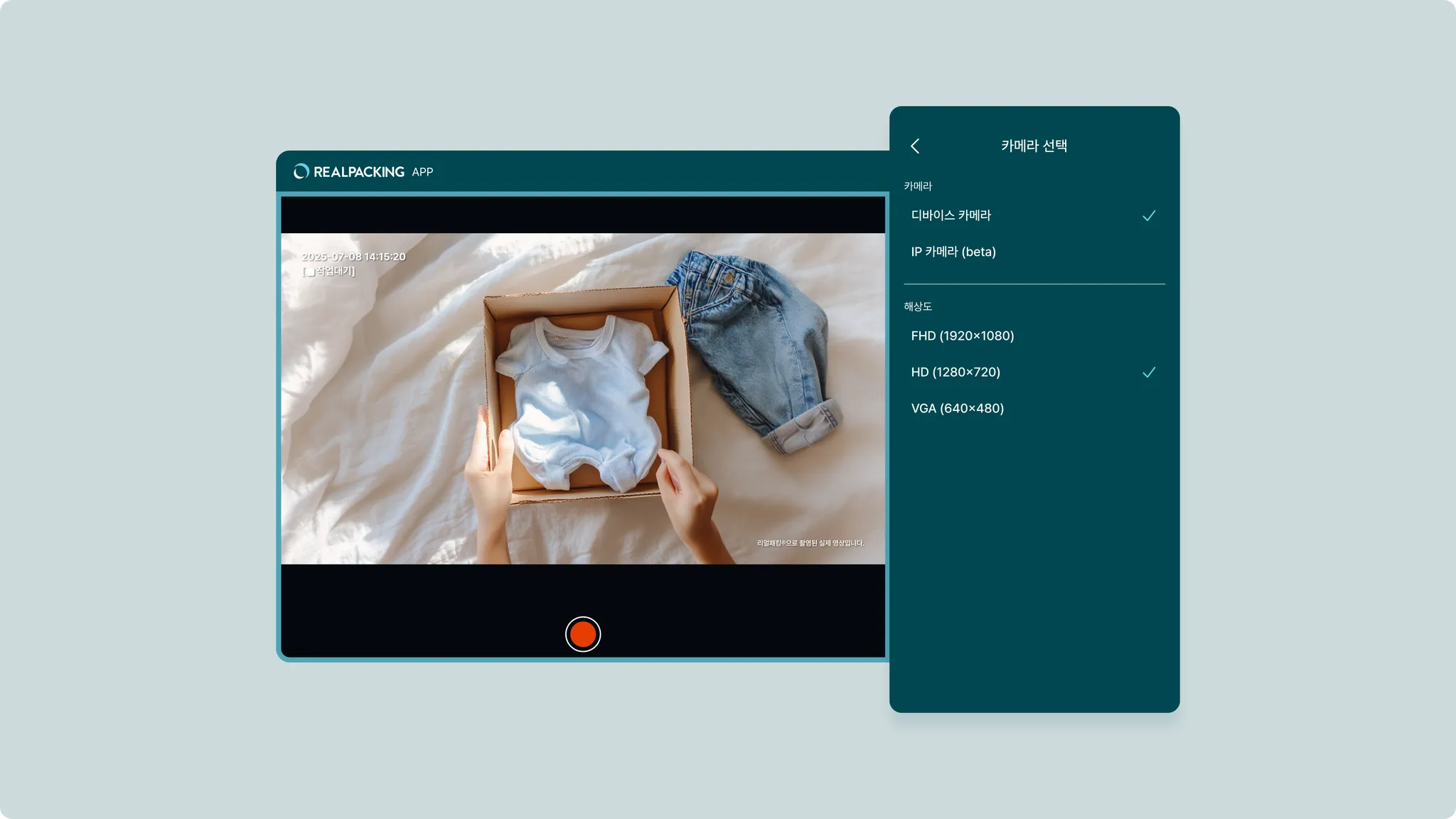Image resolution: width=1456 pixels, height=819 pixels.
Task: Click the 리얼패킹 watermark text in video
Action: point(810,543)
